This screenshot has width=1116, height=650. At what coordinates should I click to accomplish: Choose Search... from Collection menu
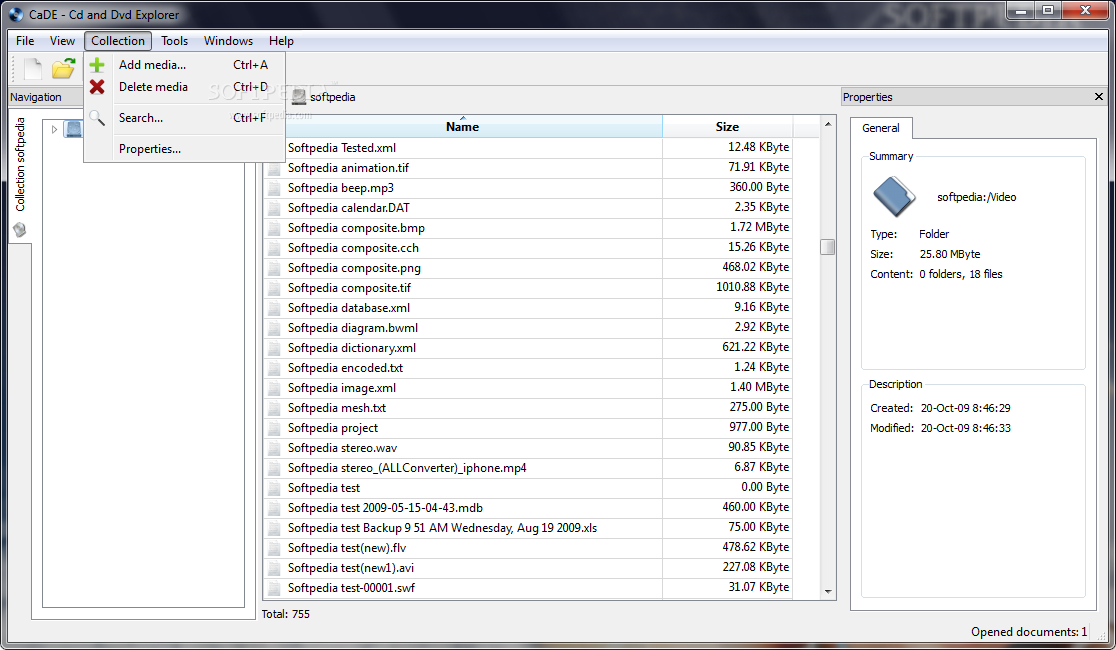pos(184,118)
